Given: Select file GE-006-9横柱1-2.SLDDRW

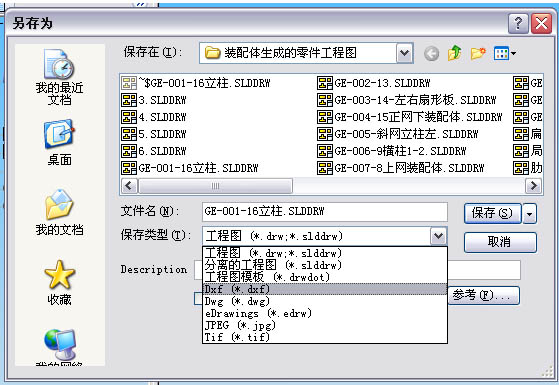Looking at the screenshot, I should tap(392, 151).
